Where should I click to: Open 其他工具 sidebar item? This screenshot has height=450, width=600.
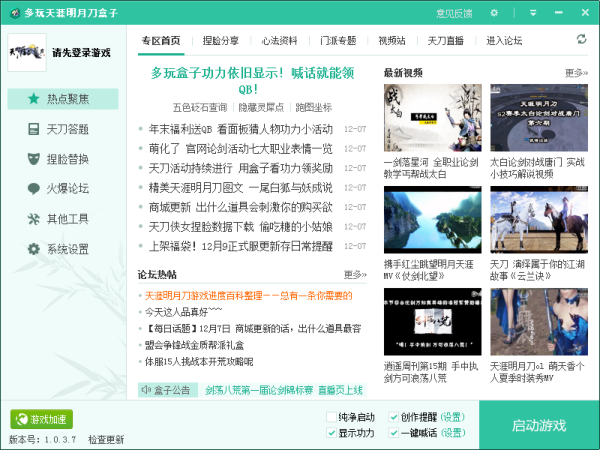click(x=64, y=219)
